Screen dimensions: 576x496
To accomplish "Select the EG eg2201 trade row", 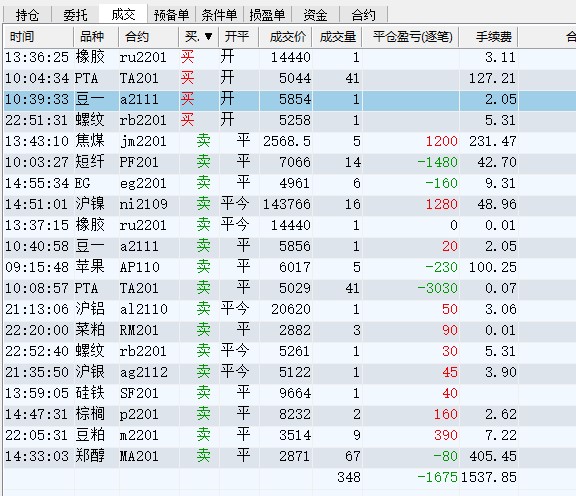I will (290, 183).
